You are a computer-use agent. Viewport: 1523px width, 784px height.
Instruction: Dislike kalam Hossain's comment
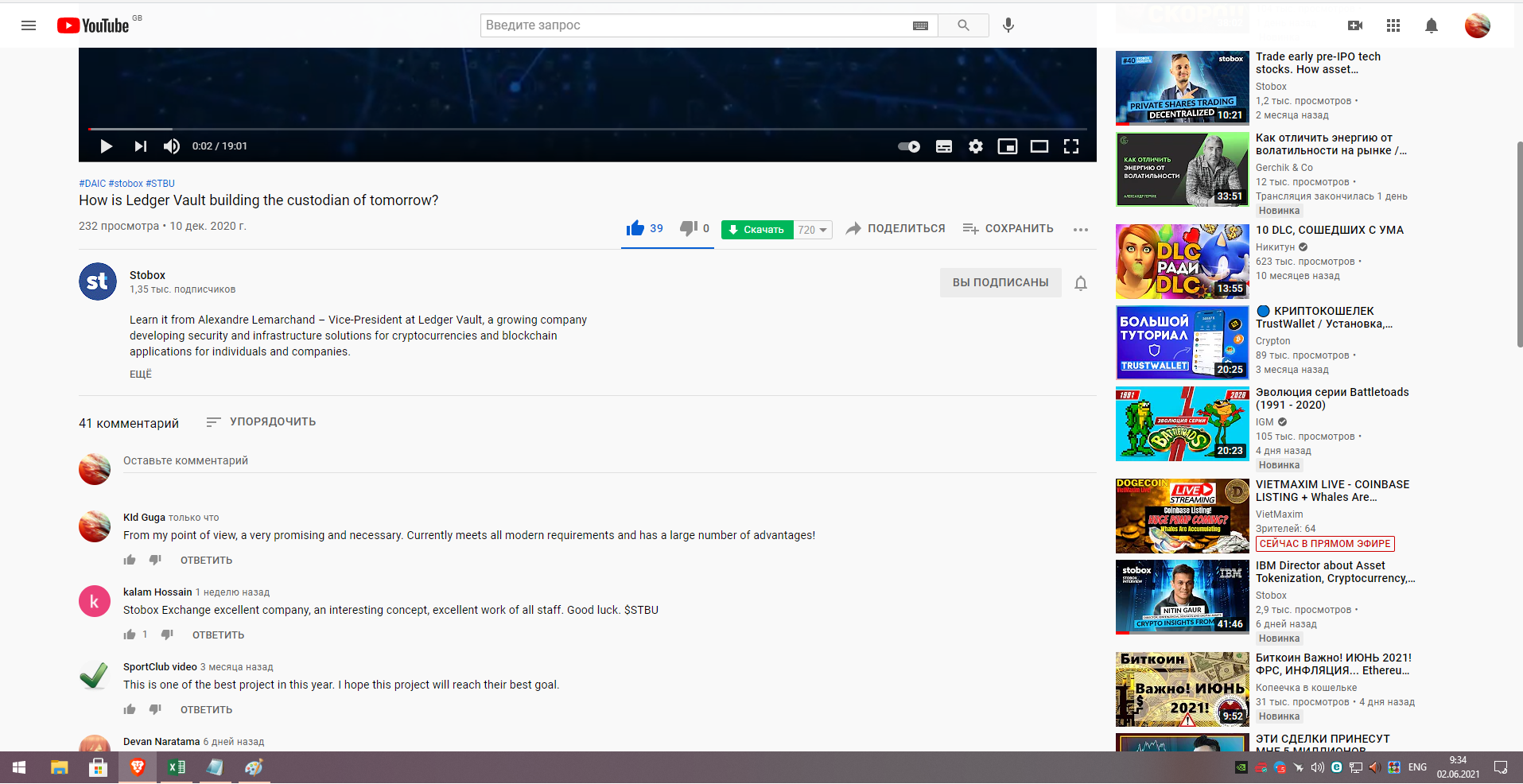167,635
